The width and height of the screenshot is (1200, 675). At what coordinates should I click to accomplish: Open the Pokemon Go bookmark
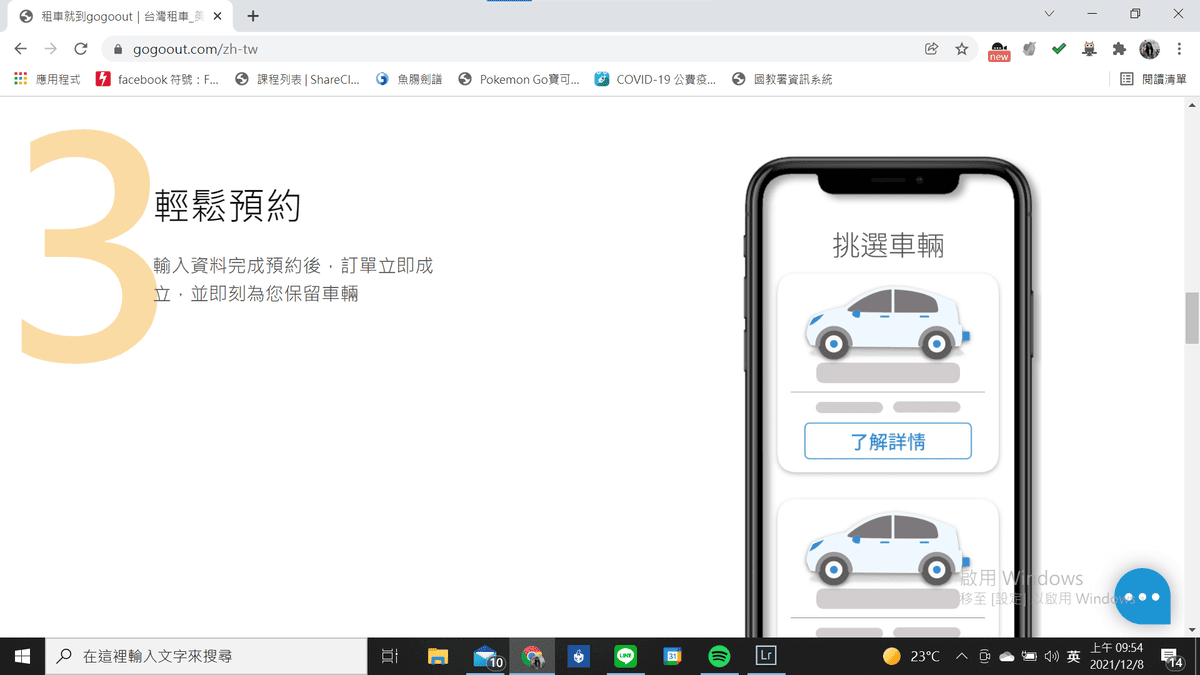click(519, 79)
